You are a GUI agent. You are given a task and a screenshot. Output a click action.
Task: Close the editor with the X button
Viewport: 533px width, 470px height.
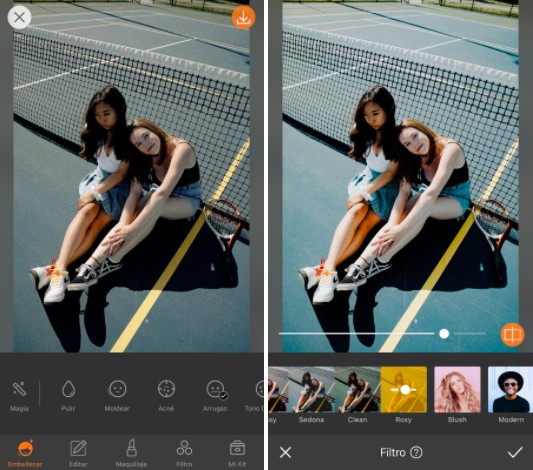click(x=19, y=17)
